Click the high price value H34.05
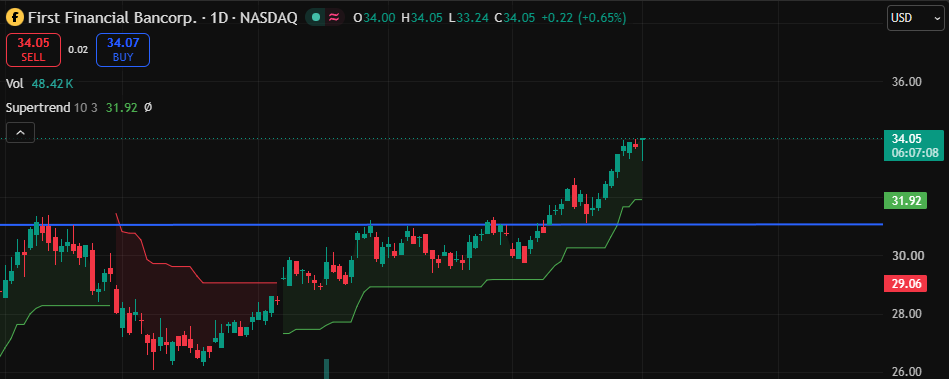 [421, 18]
